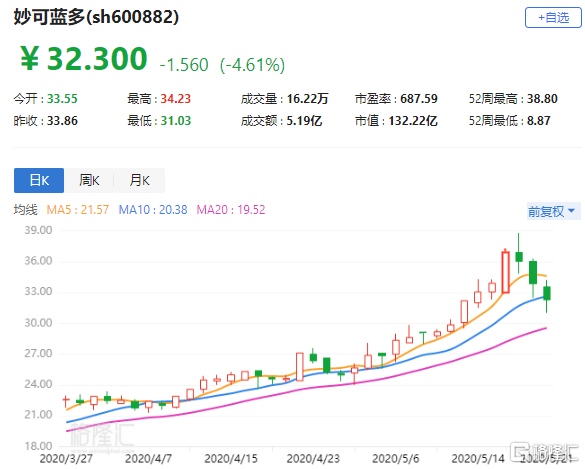Viewport: 585px width, 469px height.
Task: Click the 52周最高 value 38.80
Action: [x=542, y=99]
